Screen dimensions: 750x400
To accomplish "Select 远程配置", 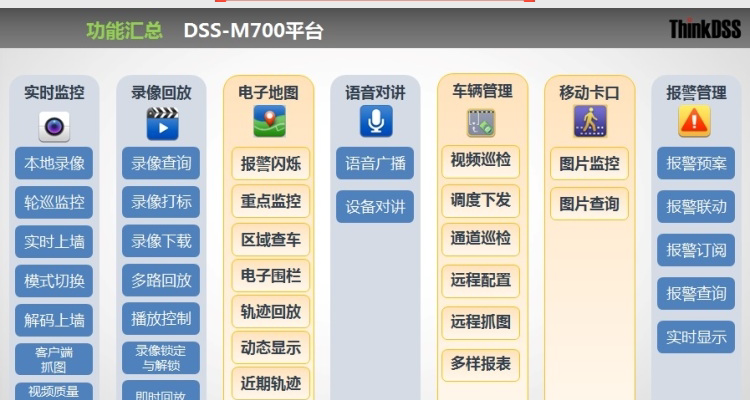I will pos(480,281).
